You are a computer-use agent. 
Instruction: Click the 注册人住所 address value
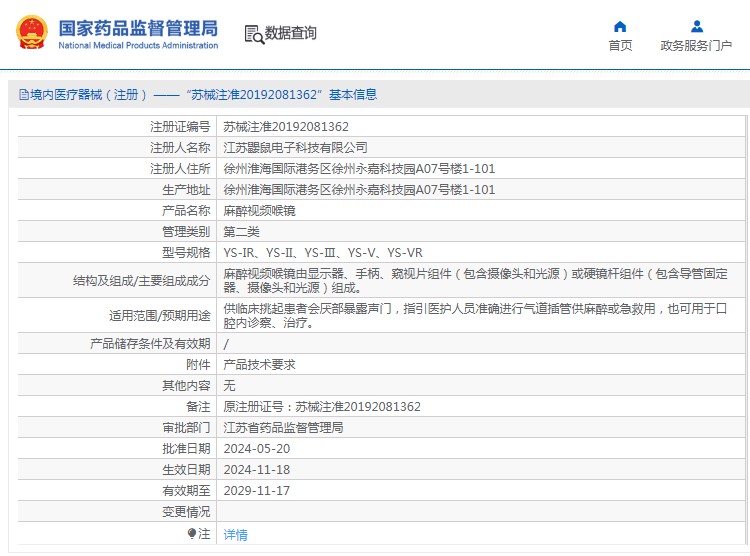[359, 169]
